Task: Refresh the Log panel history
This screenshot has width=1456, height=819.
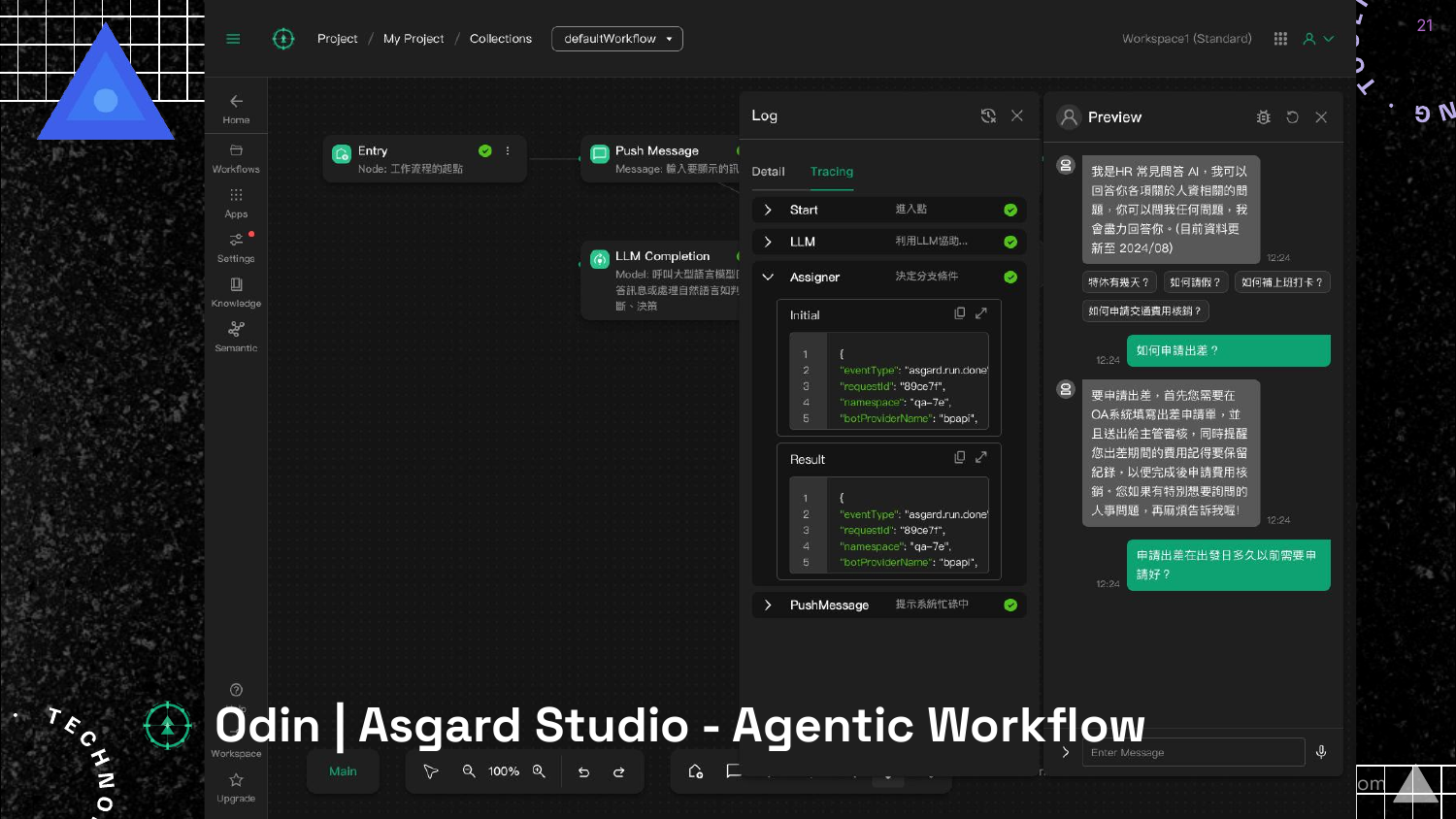Action: (988, 115)
